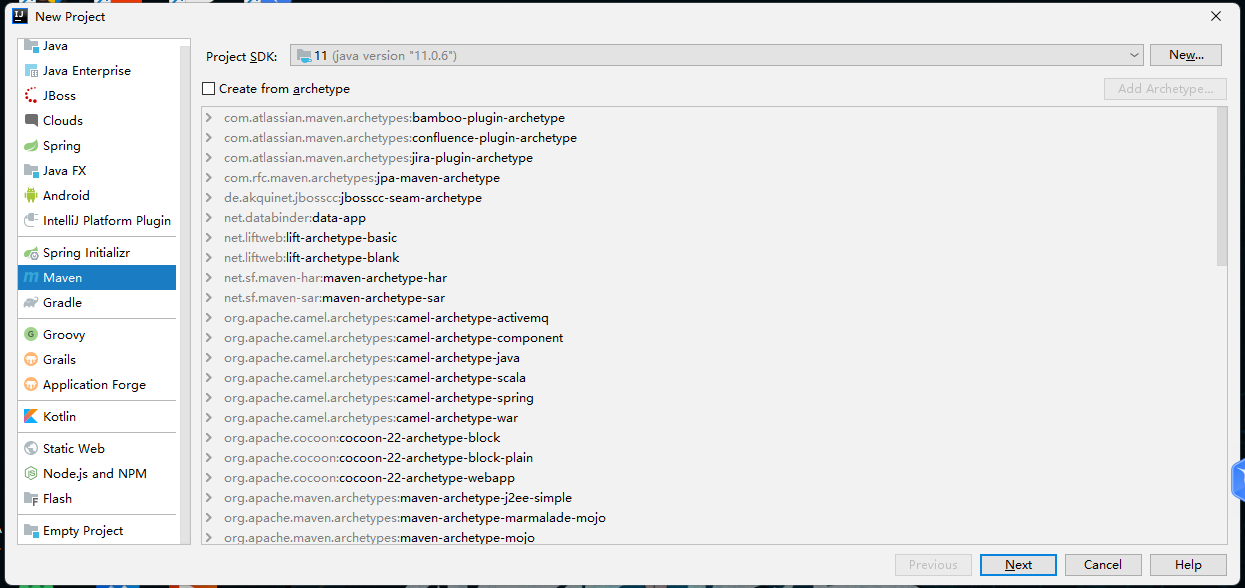Expand lift-archetype-blank entry
The width and height of the screenshot is (1245, 588).
point(209,258)
